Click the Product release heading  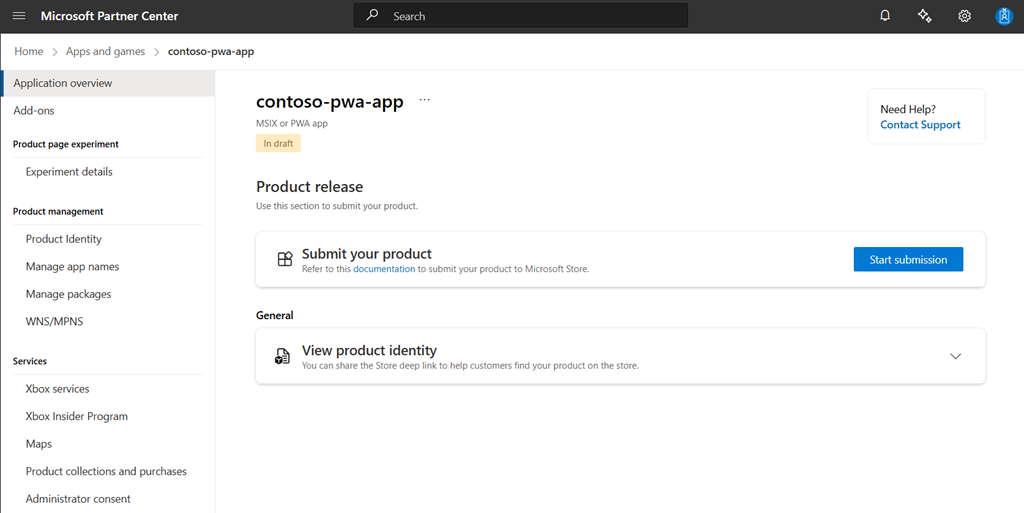(x=310, y=187)
